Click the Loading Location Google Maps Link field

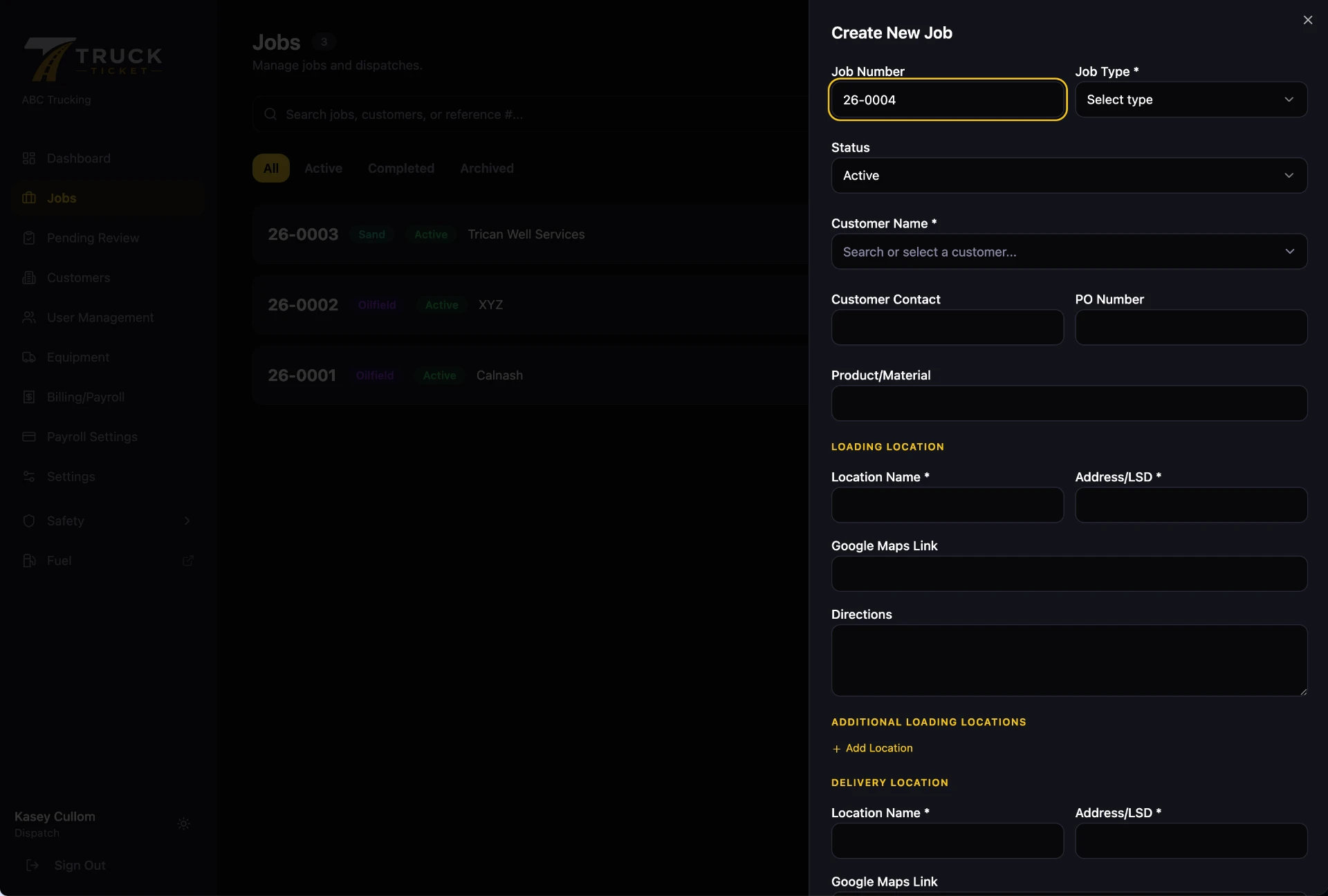tap(1069, 574)
